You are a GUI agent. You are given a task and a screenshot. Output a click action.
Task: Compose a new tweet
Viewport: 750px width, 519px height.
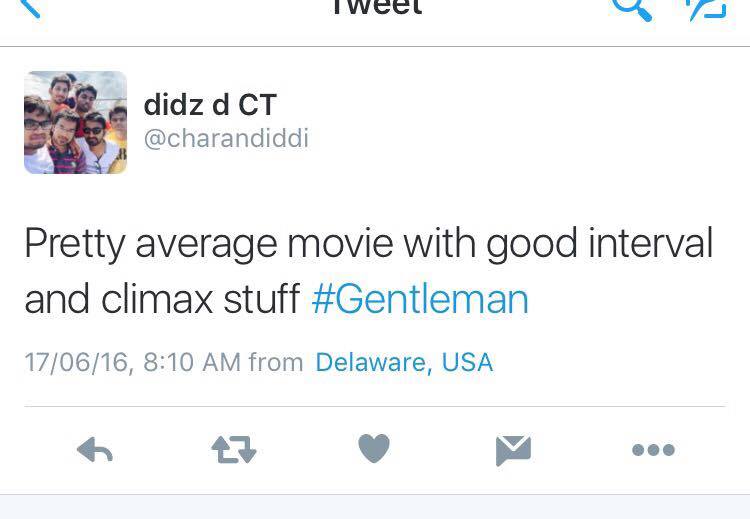point(706,8)
